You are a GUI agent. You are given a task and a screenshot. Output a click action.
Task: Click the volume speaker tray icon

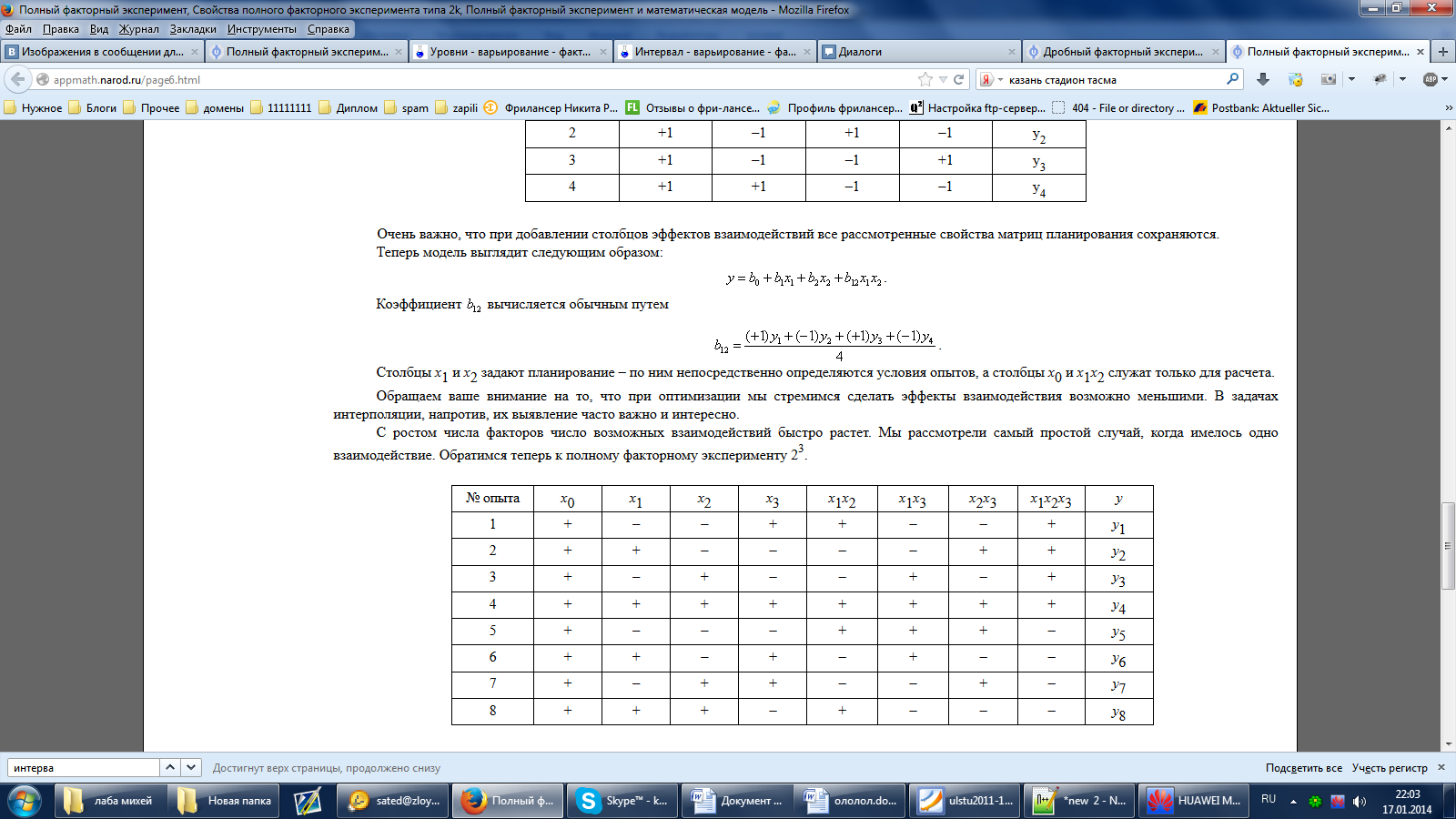pyautogui.click(x=1360, y=801)
